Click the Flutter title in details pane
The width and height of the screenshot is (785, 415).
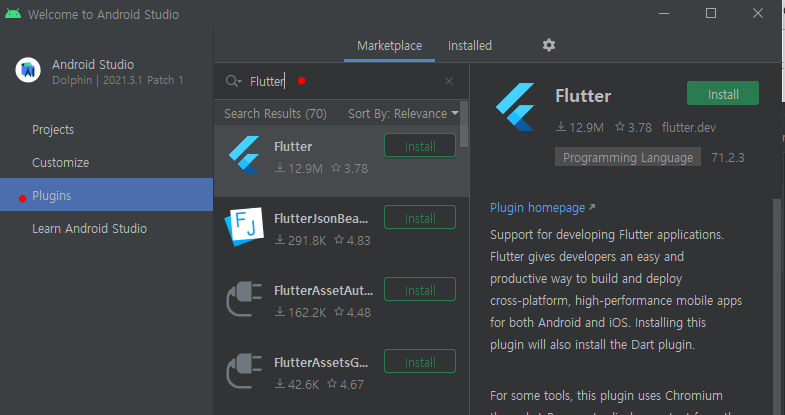click(x=583, y=96)
